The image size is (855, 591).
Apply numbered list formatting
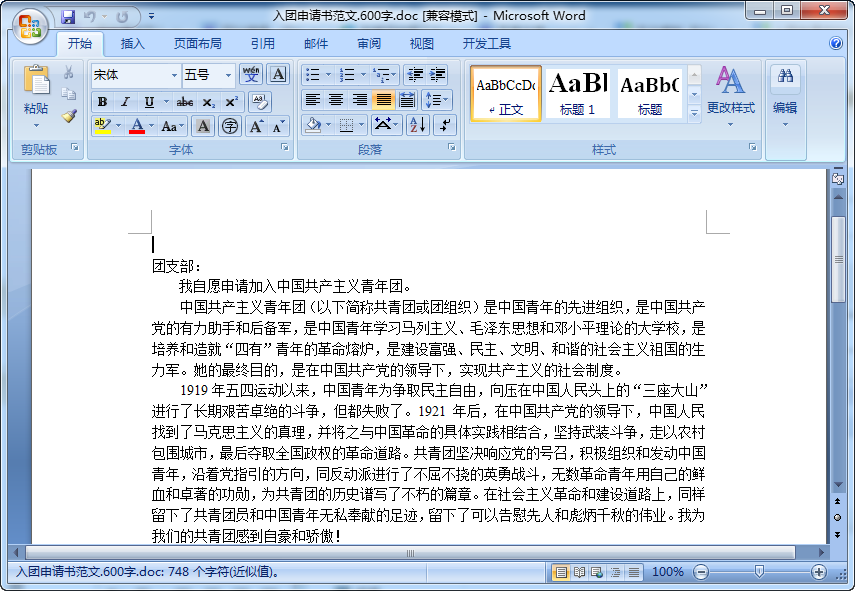click(x=346, y=75)
